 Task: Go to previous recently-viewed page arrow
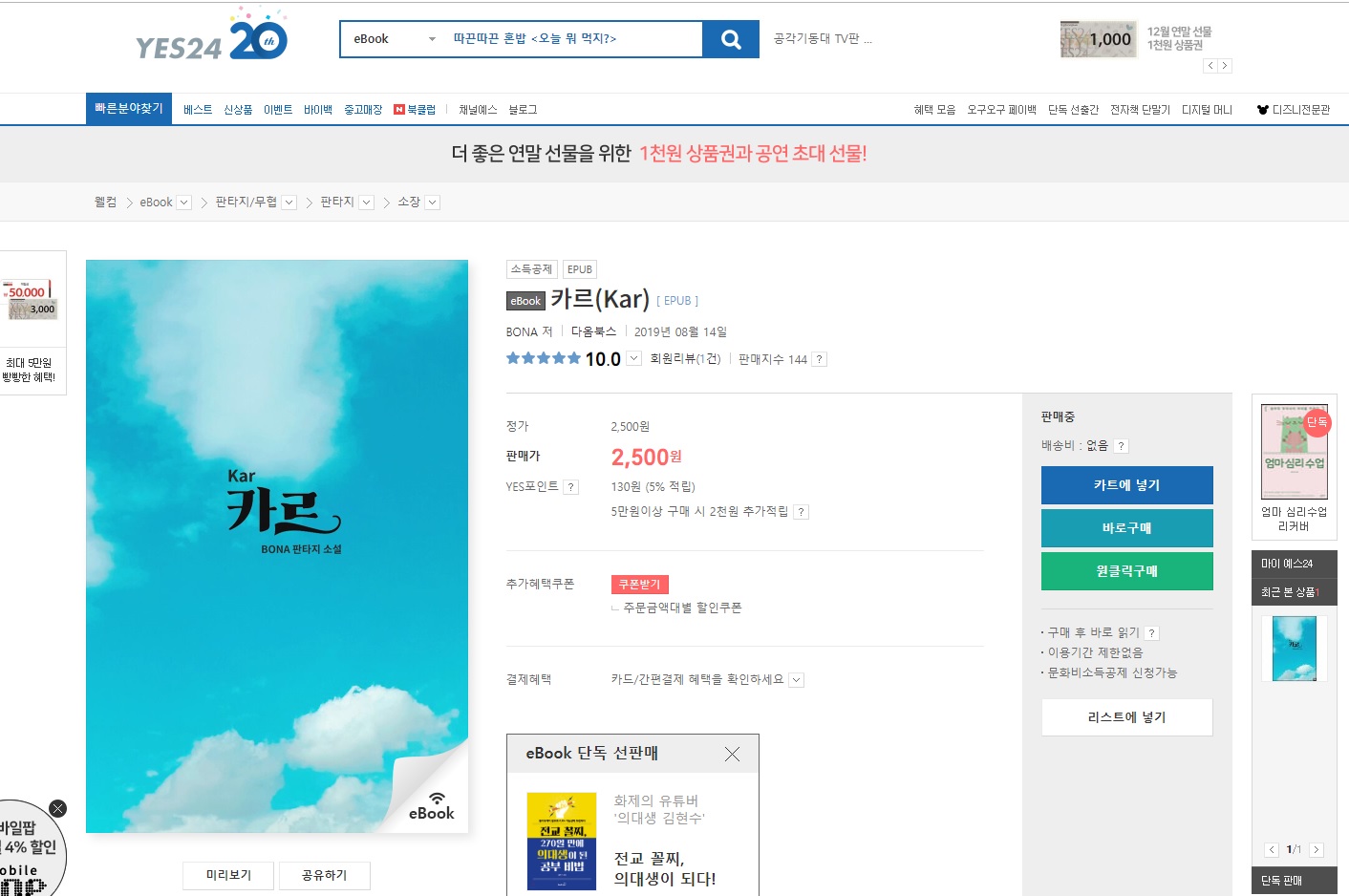pos(1272,850)
